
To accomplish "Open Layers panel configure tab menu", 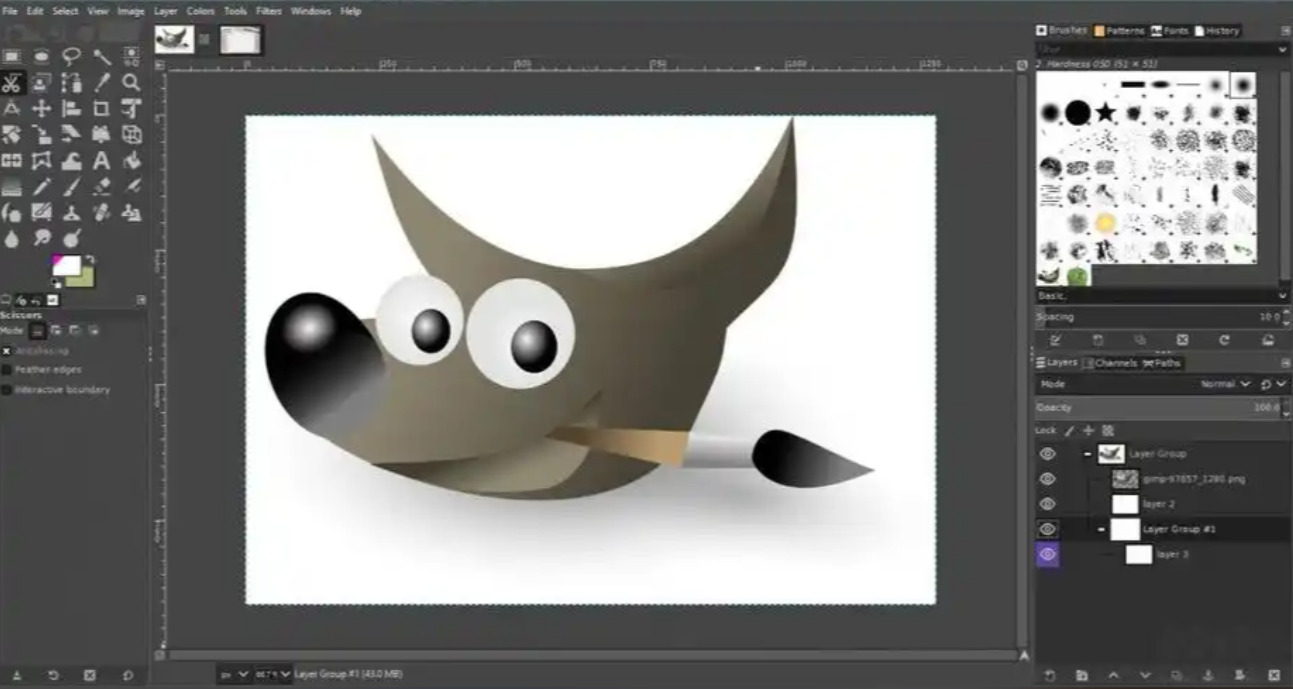I will point(1286,363).
